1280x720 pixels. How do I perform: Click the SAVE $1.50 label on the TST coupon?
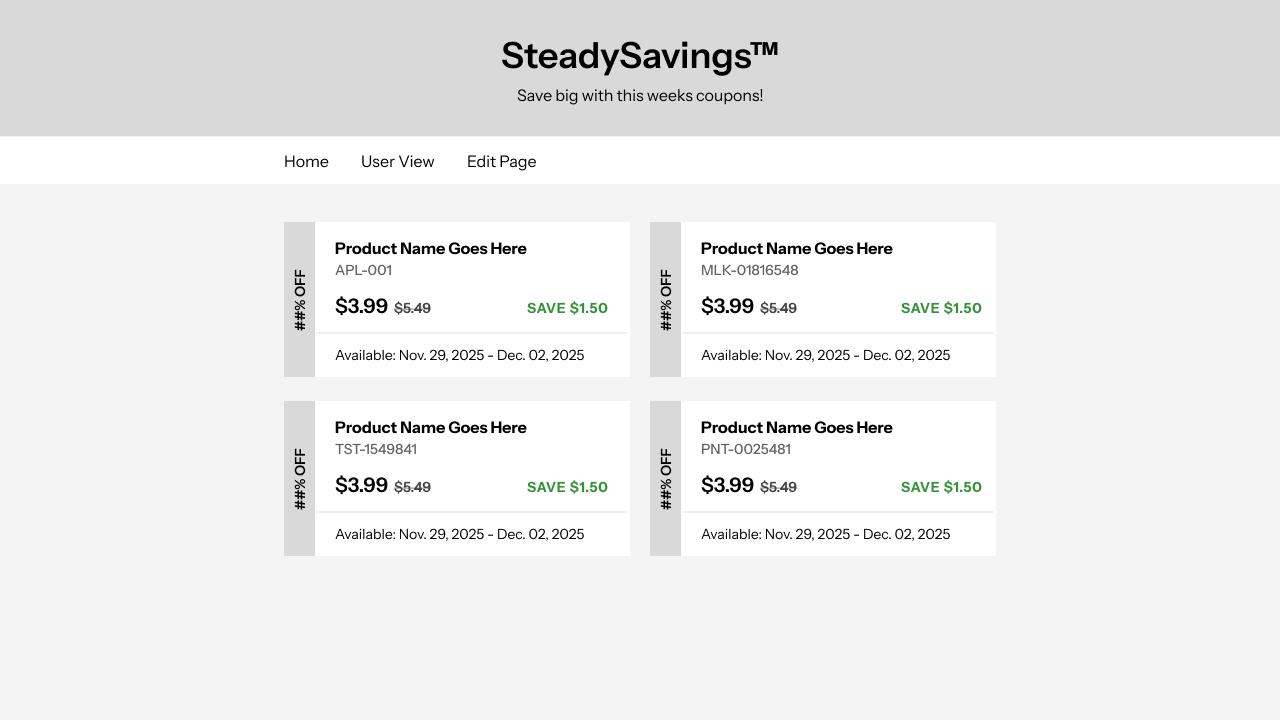tap(567, 487)
